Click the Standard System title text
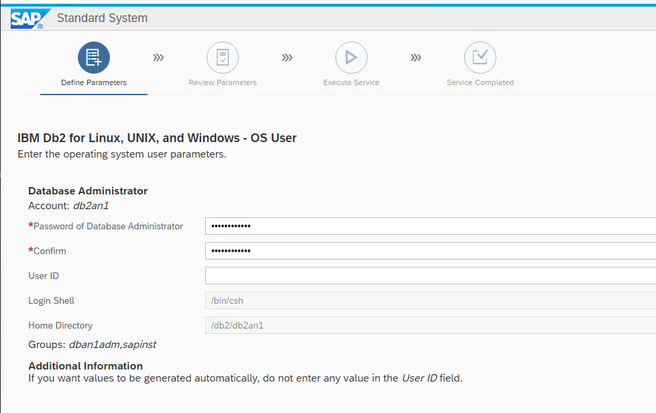Image resolution: width=656 pixels, height=413 pixels. pyautogui.click(x=102, y=18)
